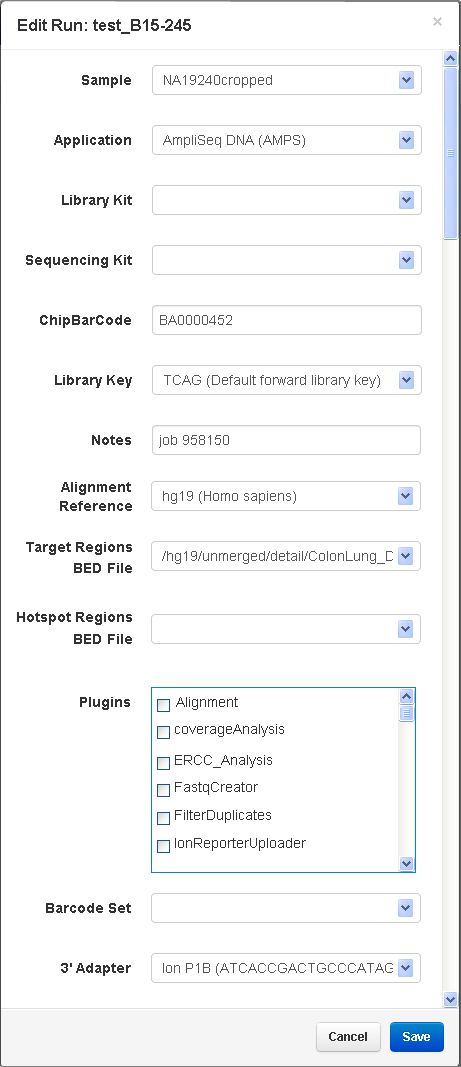Open the Sample dropdown arrow
461x1067 pixels.
click(x=407, y=80)
